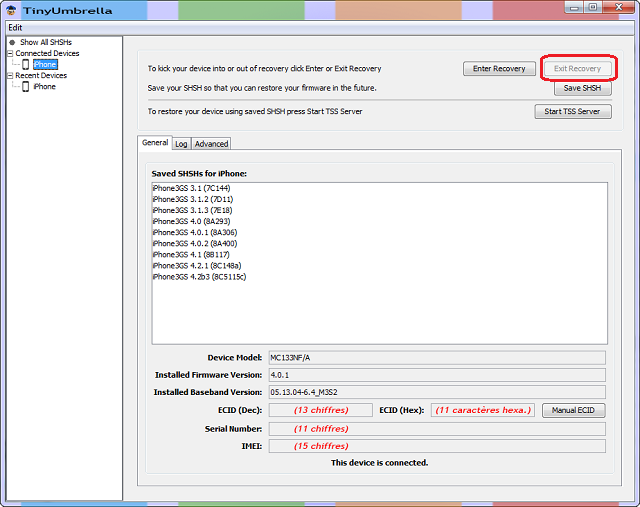Click the ECID (Hex) field

[483, 410]
